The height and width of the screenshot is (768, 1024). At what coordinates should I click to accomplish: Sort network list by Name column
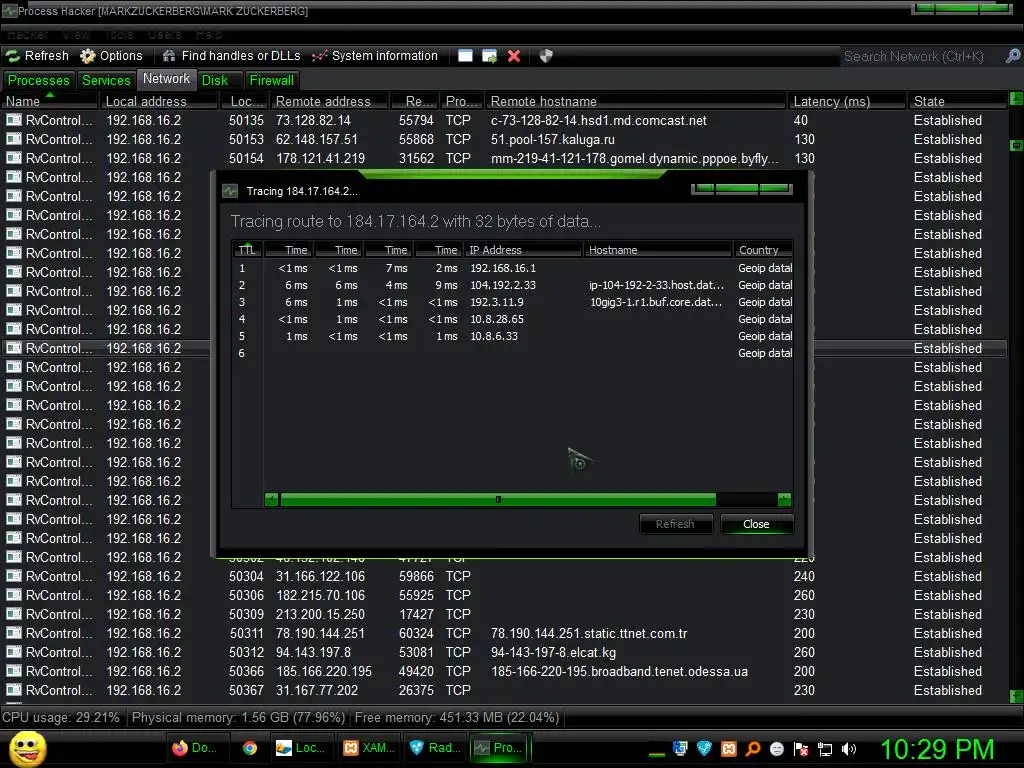(50, 101)
